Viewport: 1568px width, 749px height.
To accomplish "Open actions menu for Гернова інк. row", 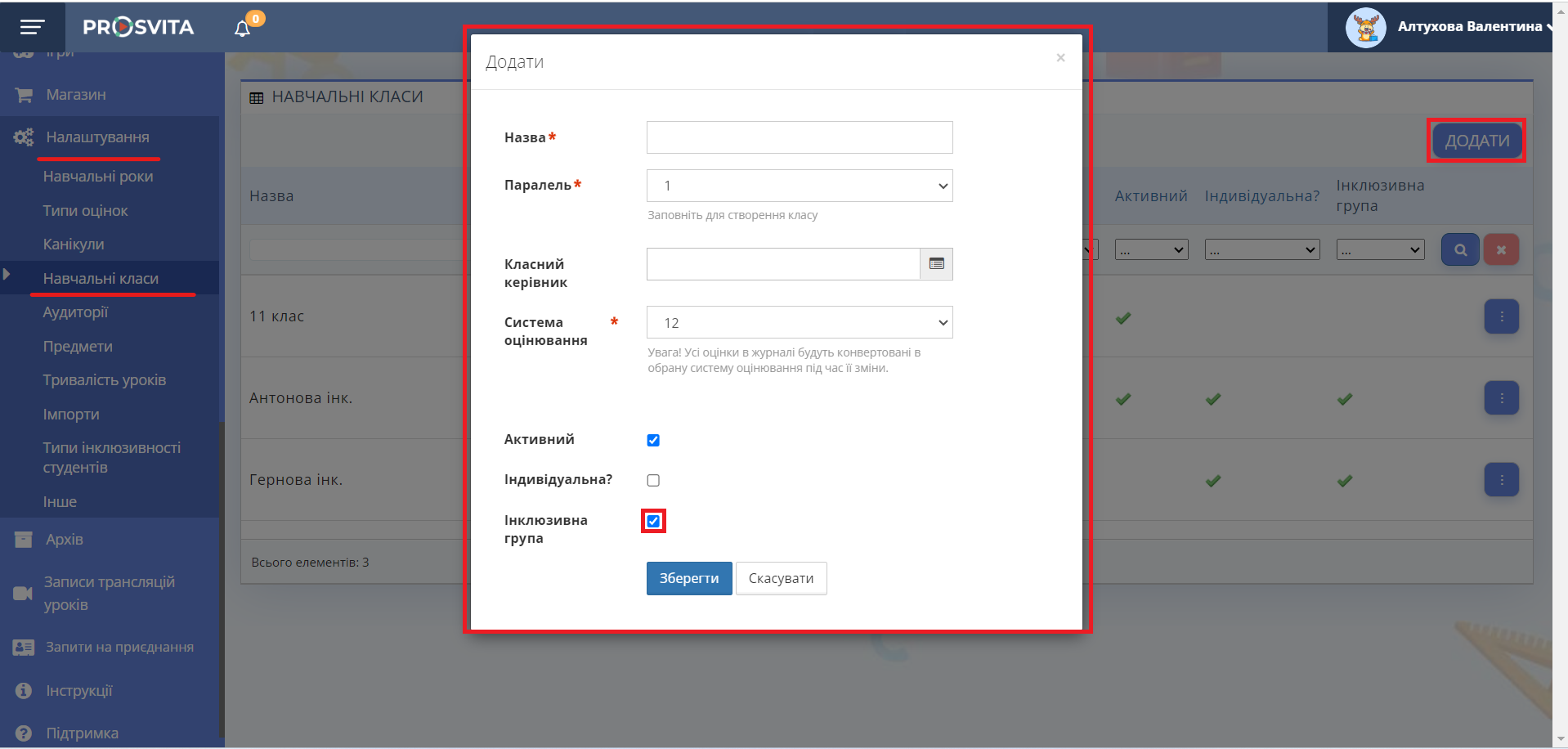I will (x=1501, y=480).
